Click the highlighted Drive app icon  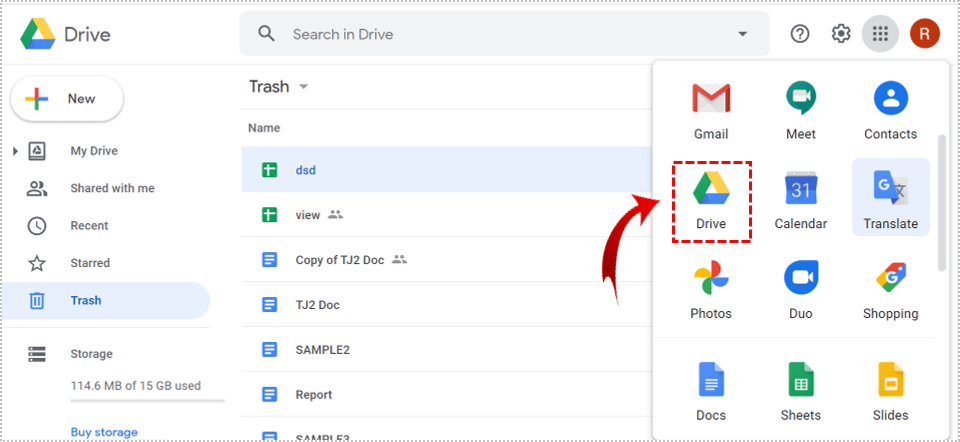(711, 199)
